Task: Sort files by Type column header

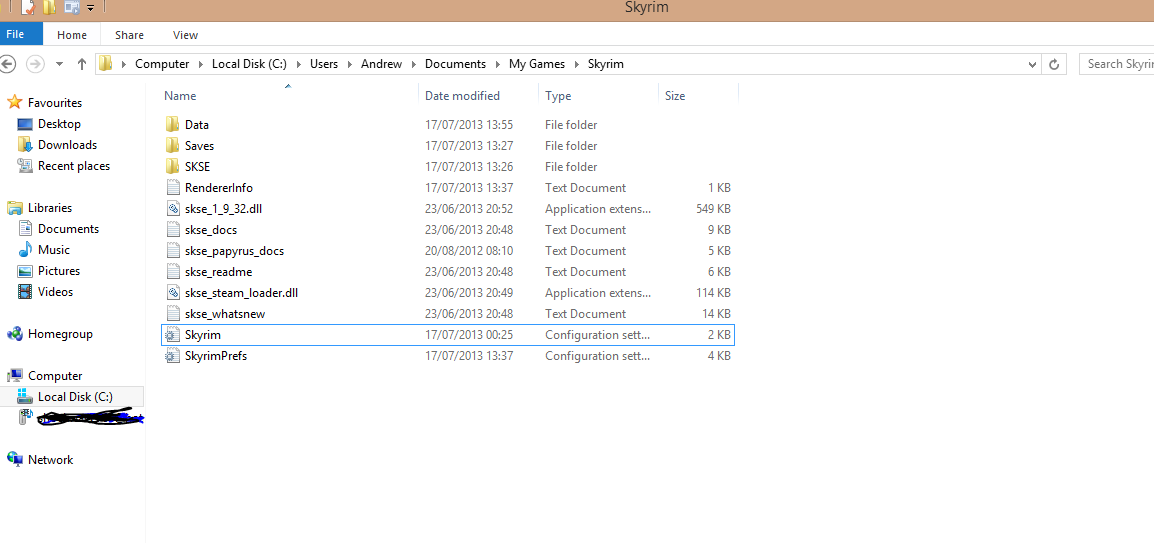Action: tap(558, 96)
